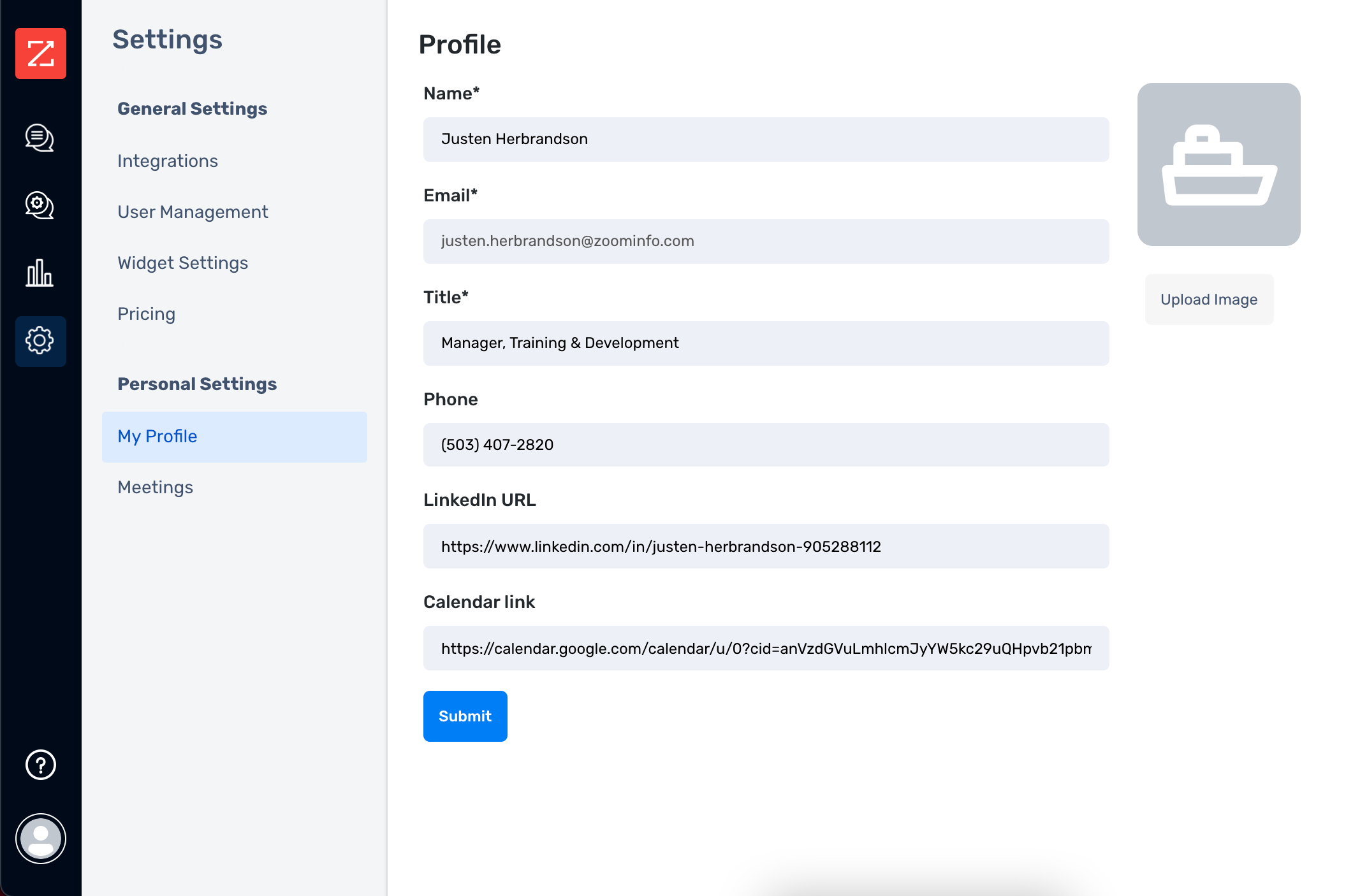The width and height of the screenshot is (1353, 896).
Task: Select the Calendar link field
Action: click(765, 648)
